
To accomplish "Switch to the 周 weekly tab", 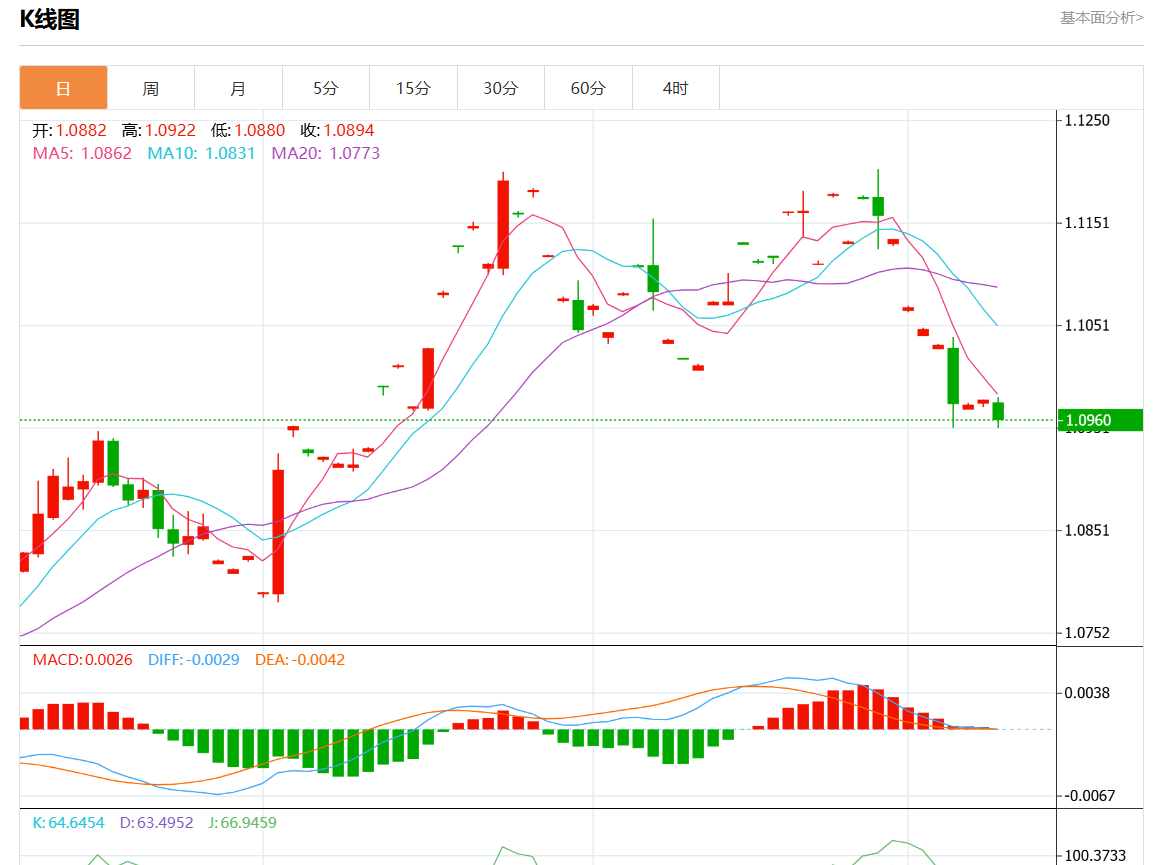I will pos(151,88).
